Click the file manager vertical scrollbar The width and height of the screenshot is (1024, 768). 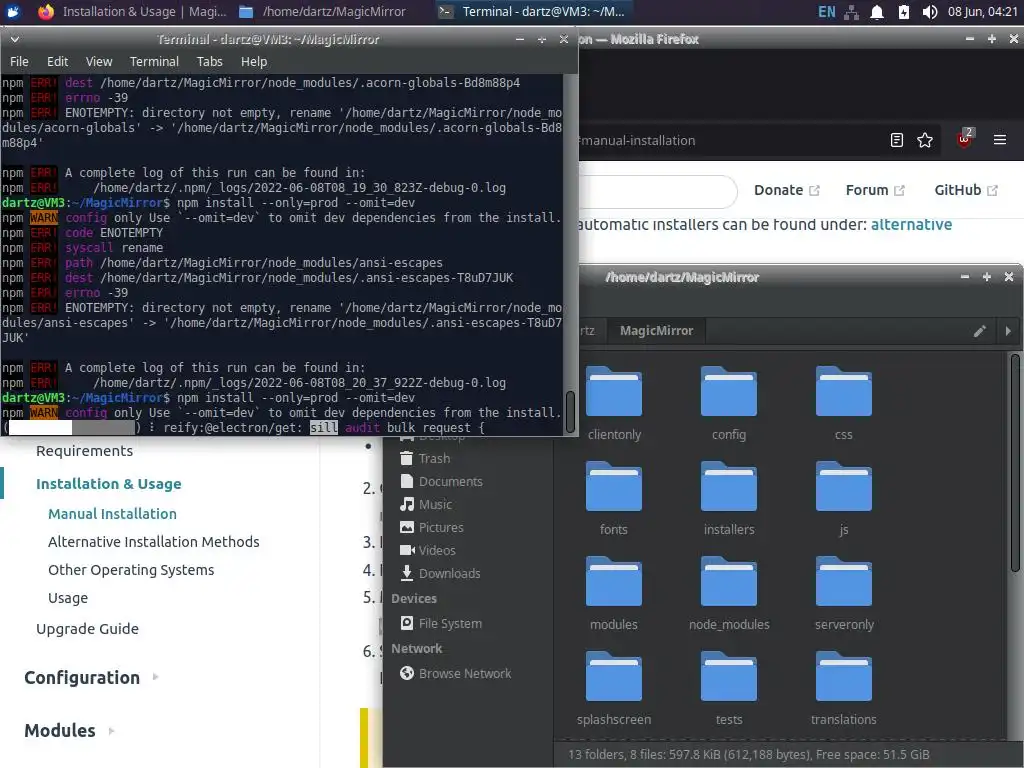click(x=1016, y=464)
